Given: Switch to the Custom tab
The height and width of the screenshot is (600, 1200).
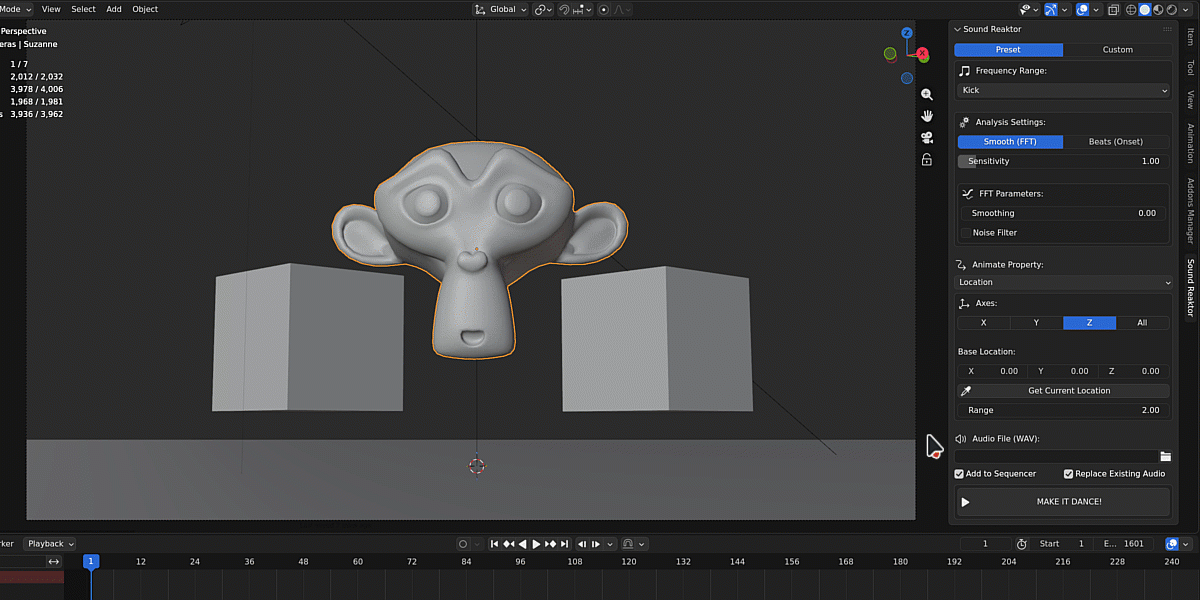Looking at the screenshot, I should click(1117, 50).
